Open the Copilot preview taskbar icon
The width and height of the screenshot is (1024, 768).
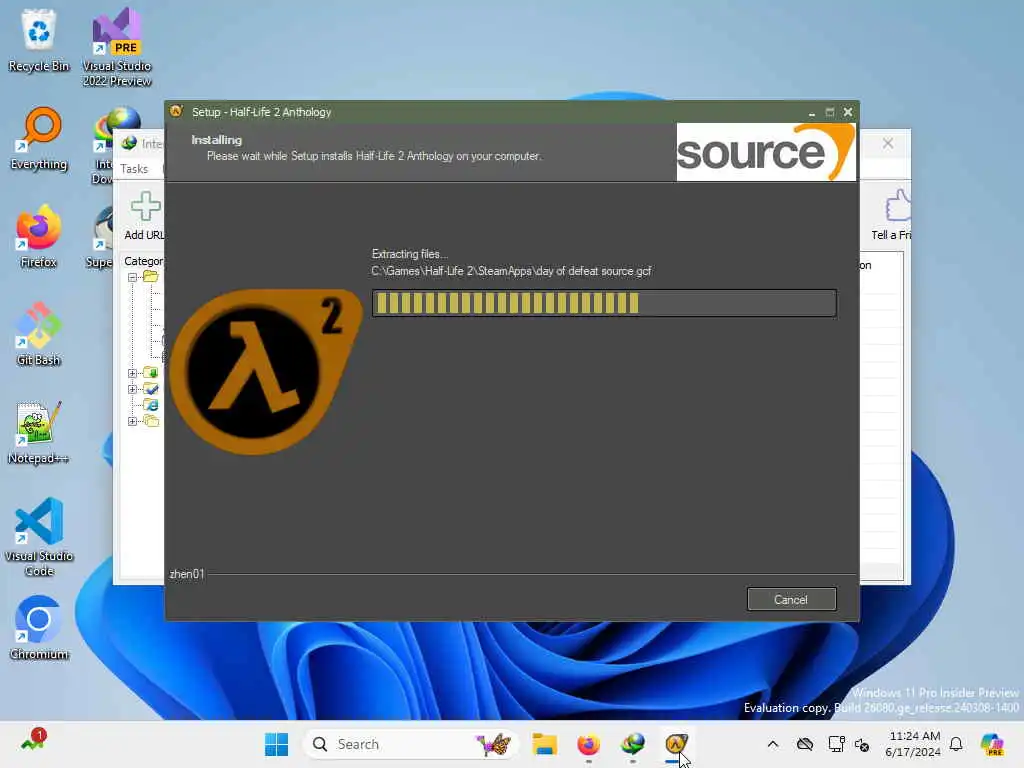click(x=992, y=744)
